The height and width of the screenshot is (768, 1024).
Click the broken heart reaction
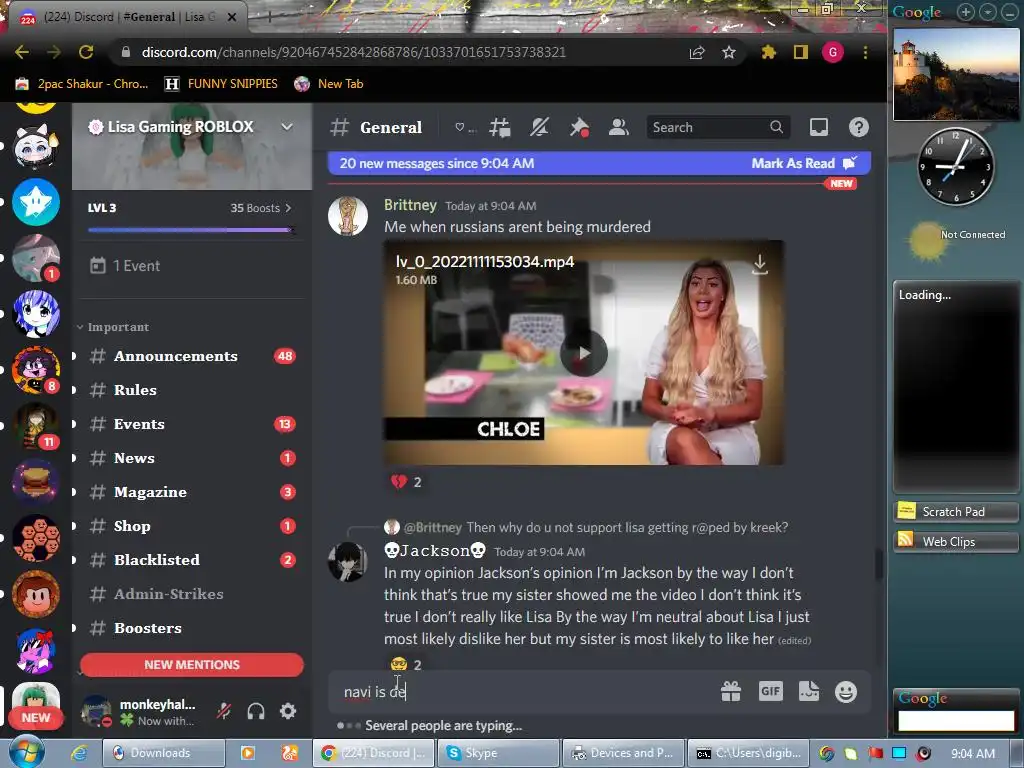tap(406, 482)
